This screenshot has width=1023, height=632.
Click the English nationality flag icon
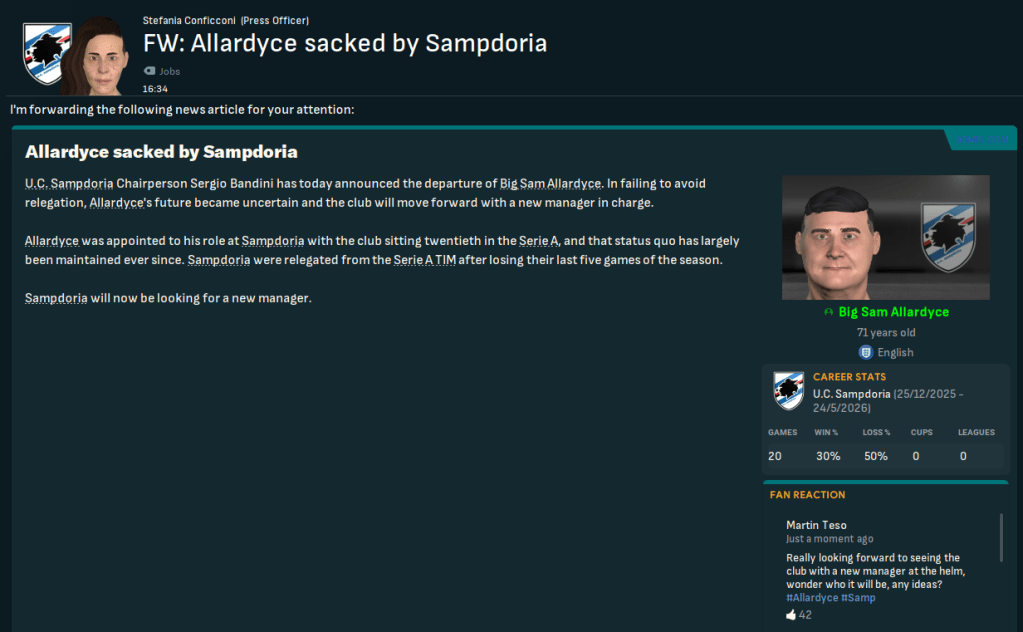tap(866, 352)
